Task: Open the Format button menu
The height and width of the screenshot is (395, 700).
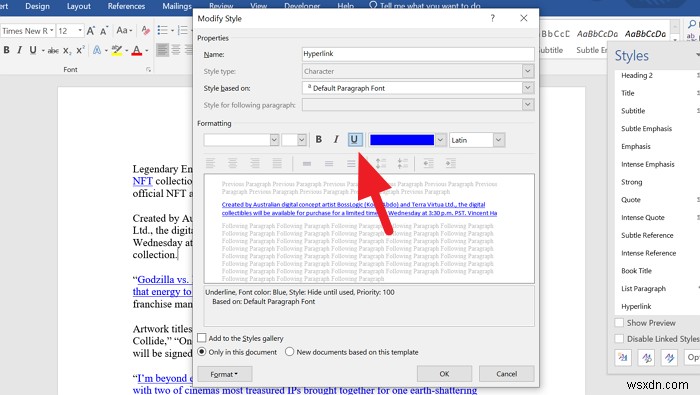Action: point(225,374)
